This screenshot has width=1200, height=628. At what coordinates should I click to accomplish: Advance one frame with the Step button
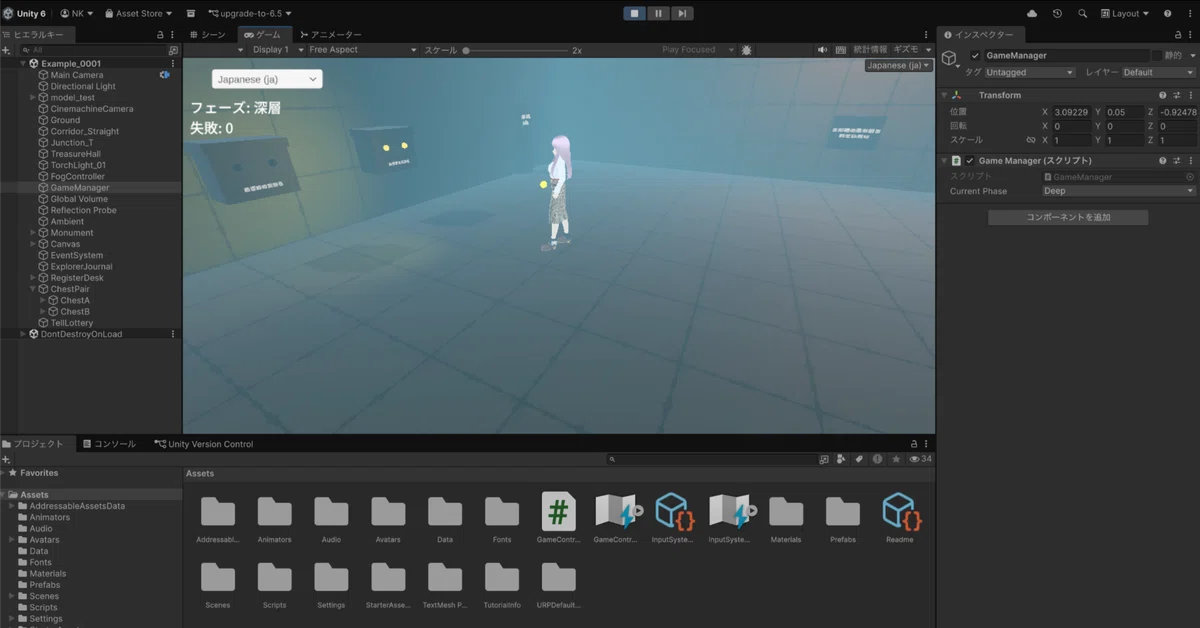click(682, 13)
